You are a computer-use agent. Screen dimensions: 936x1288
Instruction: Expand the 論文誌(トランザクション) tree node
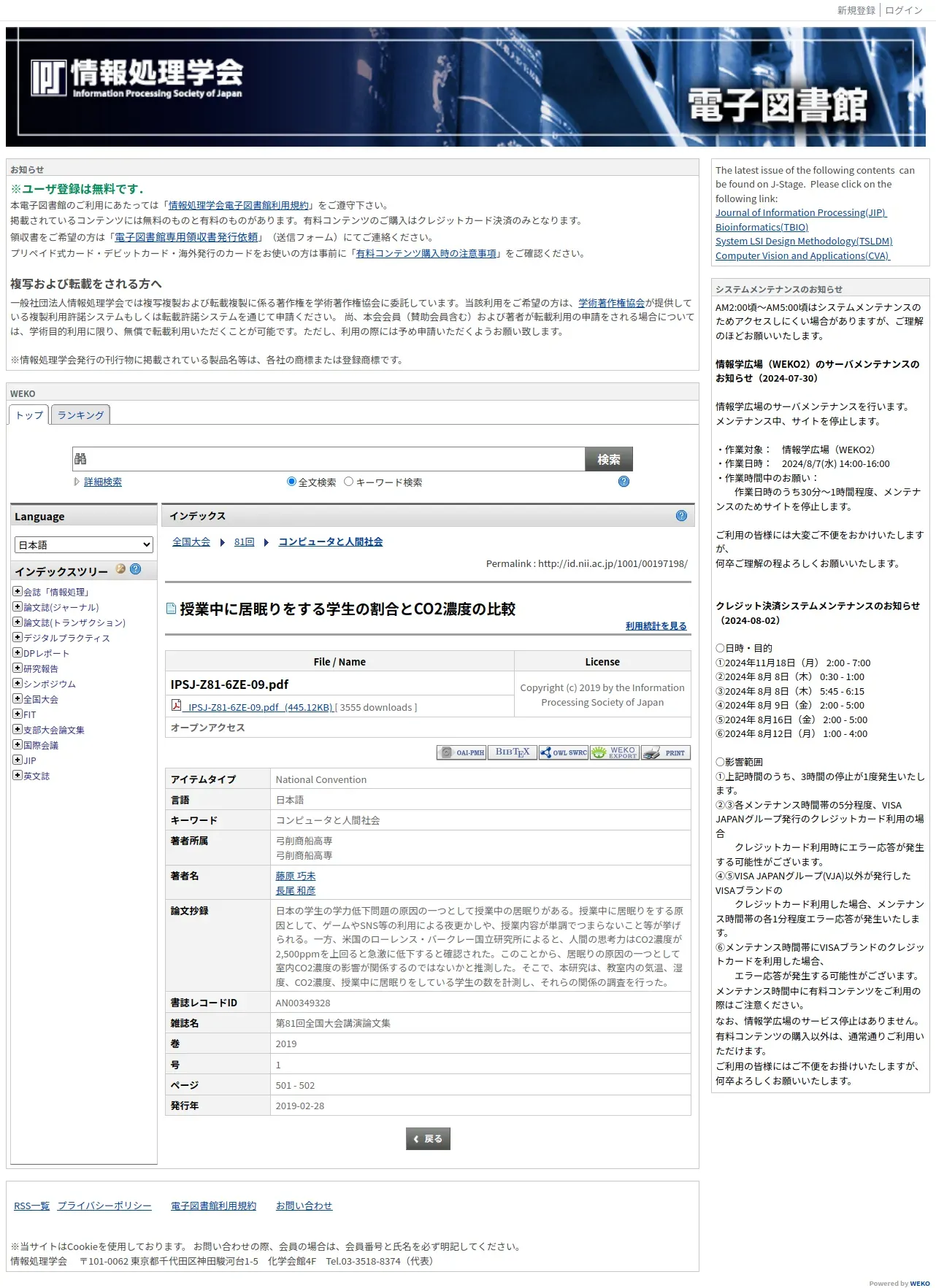(x=17, y=622)
